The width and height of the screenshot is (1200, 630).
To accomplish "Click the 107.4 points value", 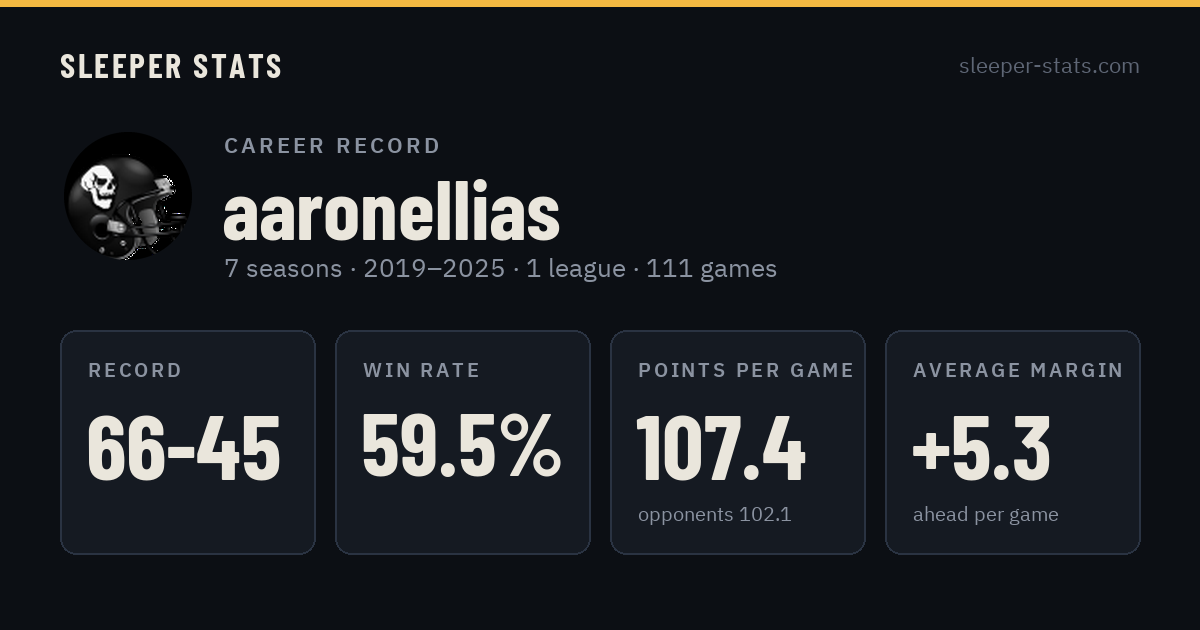I will click(x=721, y=447).
